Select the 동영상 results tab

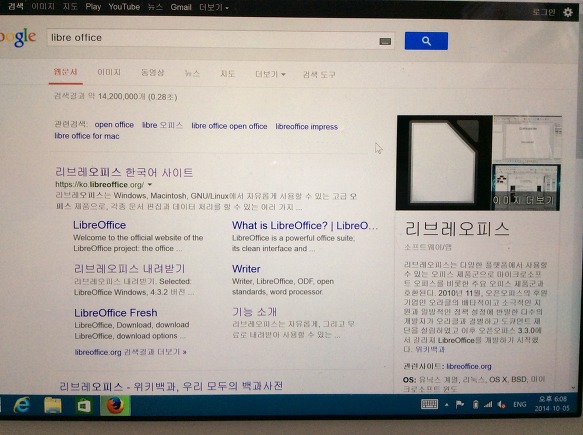(x=152, y=72)
